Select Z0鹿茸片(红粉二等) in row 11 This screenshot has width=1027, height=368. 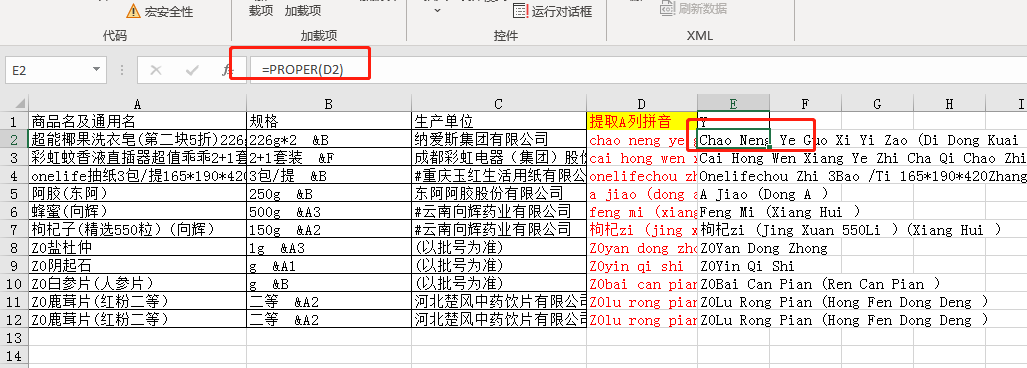click(x=138, y=302)
